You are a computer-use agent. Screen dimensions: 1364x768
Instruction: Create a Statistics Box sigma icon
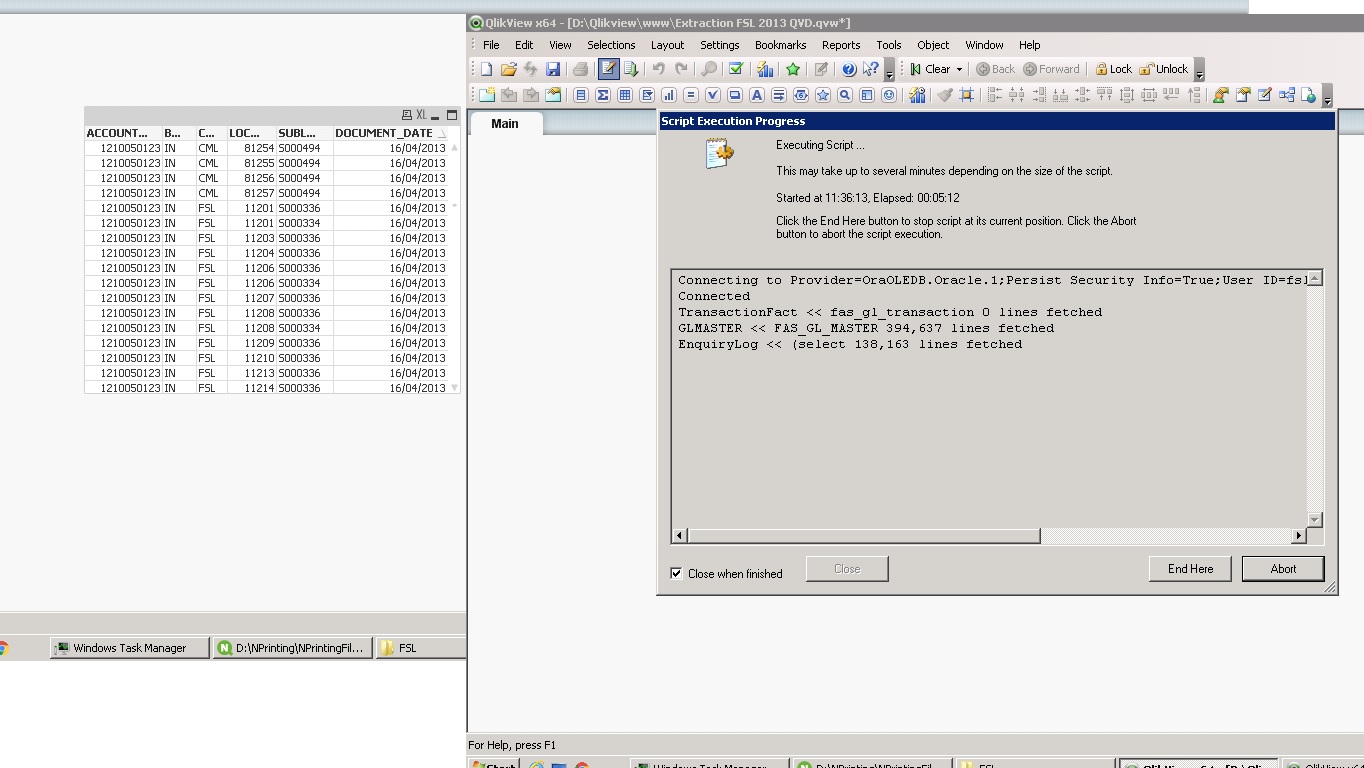coord(603,95)
